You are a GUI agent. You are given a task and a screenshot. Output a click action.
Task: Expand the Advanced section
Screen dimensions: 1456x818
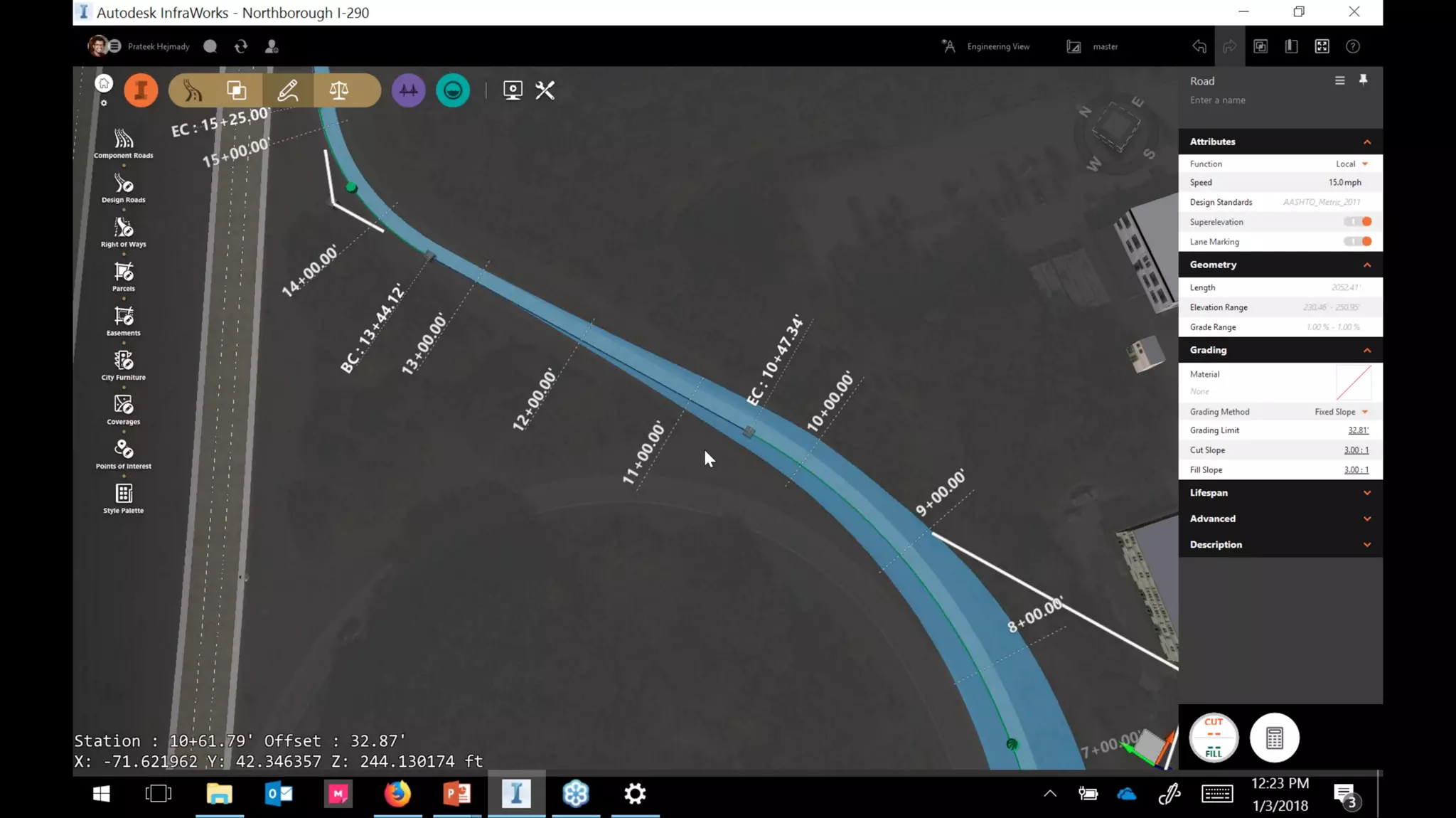point(1366,519)
